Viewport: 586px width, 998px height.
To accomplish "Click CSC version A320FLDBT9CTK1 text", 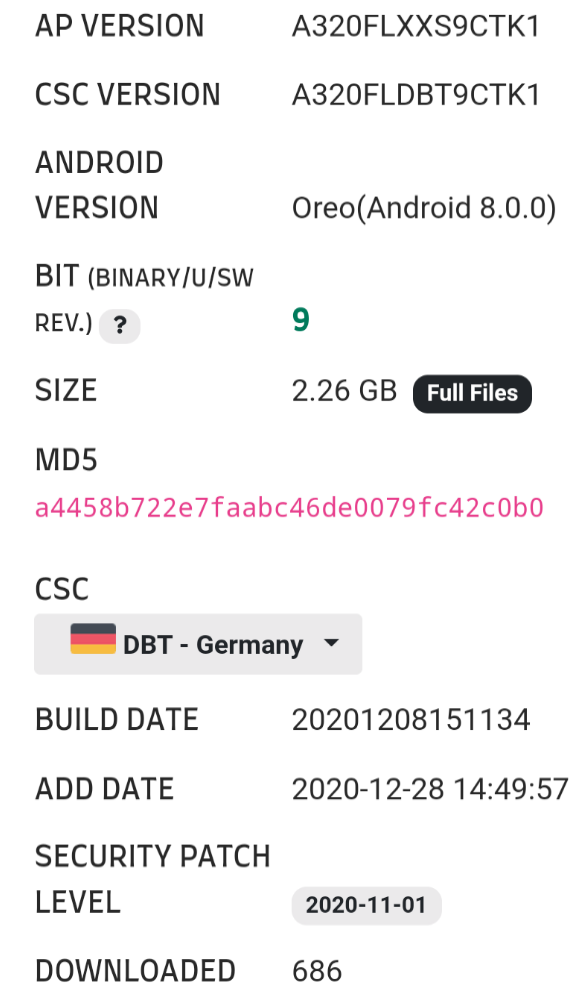I will [x=416, y=95].
